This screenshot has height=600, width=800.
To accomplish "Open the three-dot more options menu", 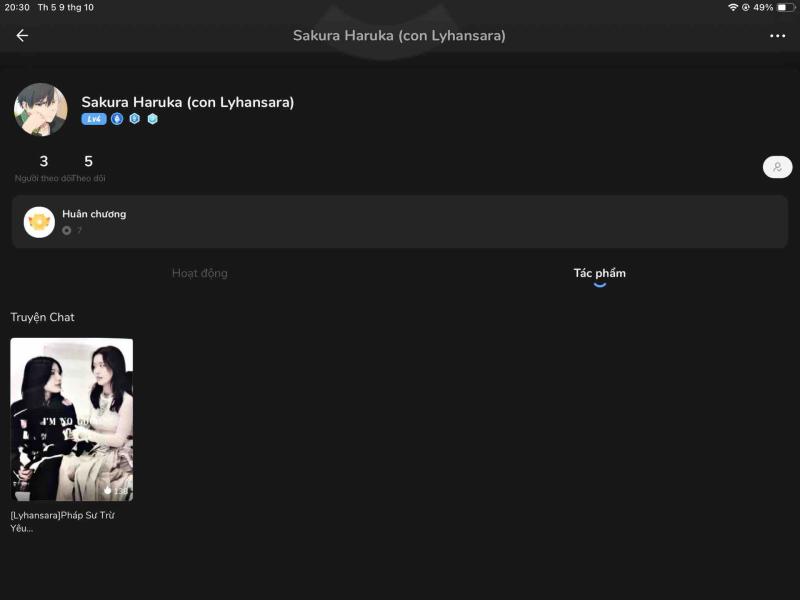I will coord(777,36).
